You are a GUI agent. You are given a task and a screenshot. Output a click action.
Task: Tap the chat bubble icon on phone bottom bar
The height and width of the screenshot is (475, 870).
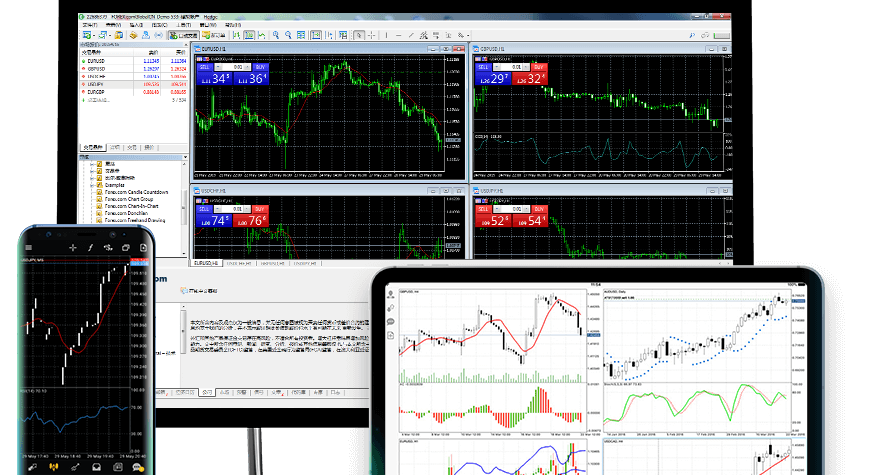96,466
